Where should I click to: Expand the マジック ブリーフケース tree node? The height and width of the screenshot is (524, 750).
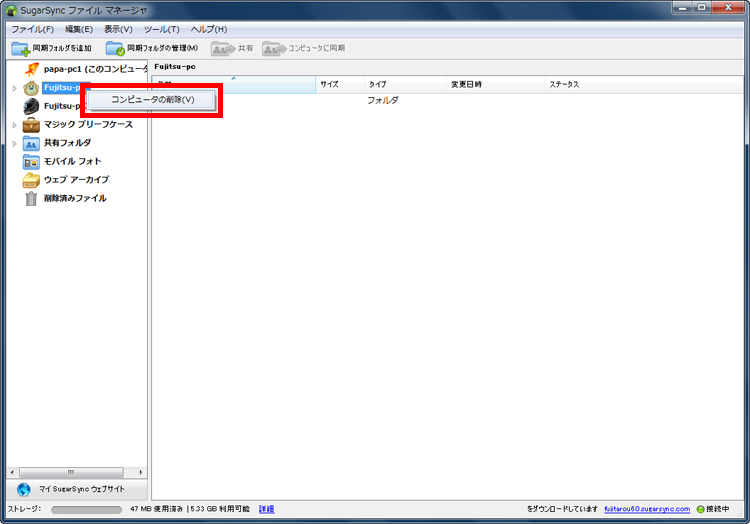pos(14,125)
